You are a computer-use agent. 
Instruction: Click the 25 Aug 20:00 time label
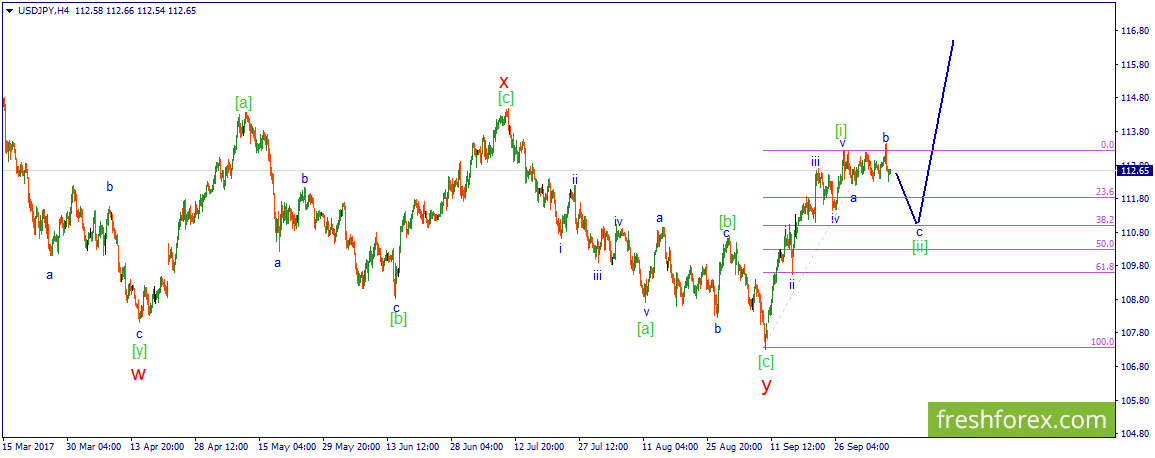(733, 447)
